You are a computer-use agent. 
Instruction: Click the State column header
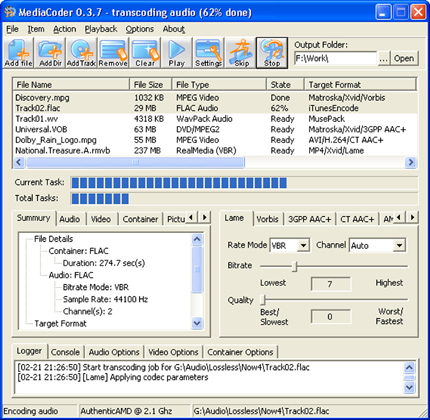pos(285,85)
